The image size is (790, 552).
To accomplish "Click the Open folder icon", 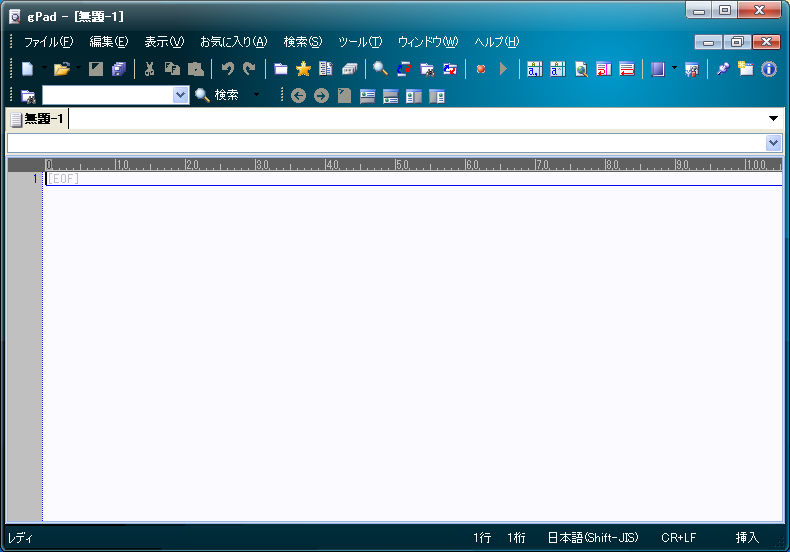I will (61, 69).
